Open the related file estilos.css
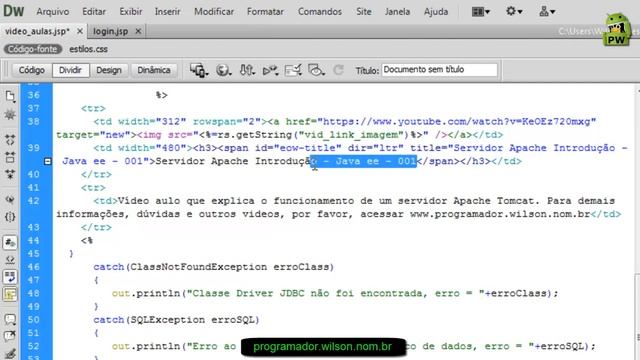640x360 pixels. tap(89, 49)
